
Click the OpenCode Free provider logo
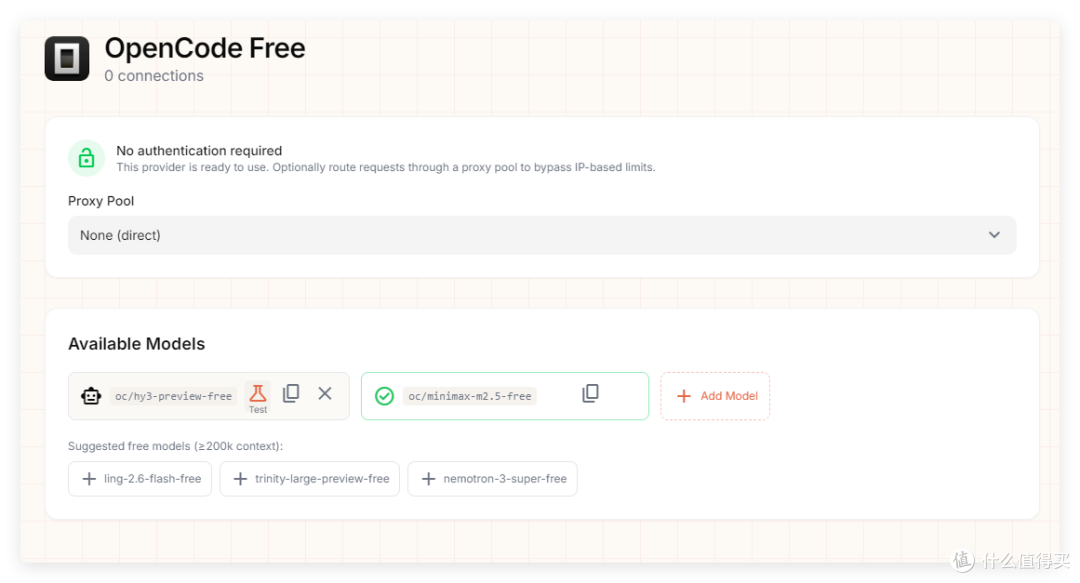(67, 59)
